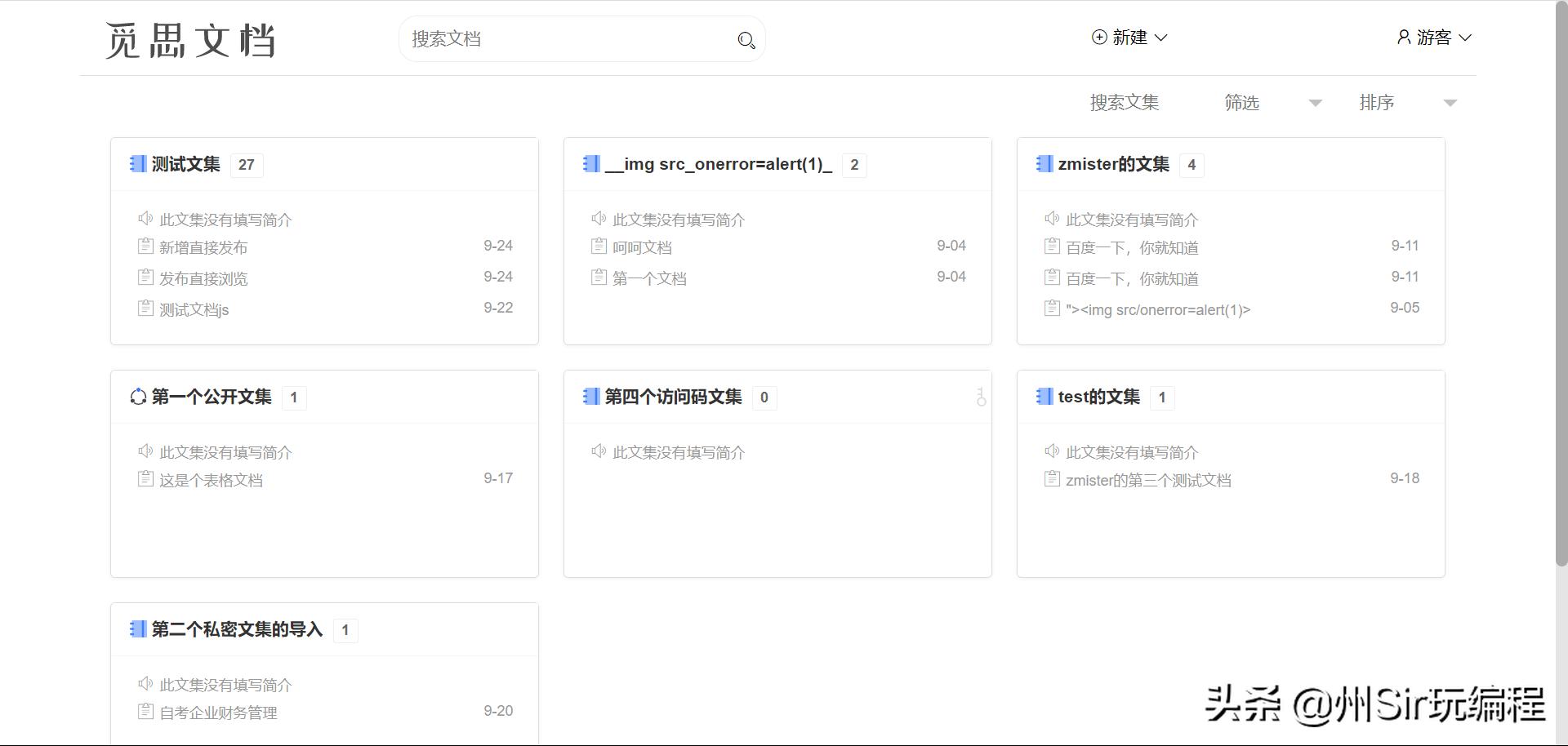Open the 测试文档js document
Viewport: 1568px width, 746px height.
[194, 309]
